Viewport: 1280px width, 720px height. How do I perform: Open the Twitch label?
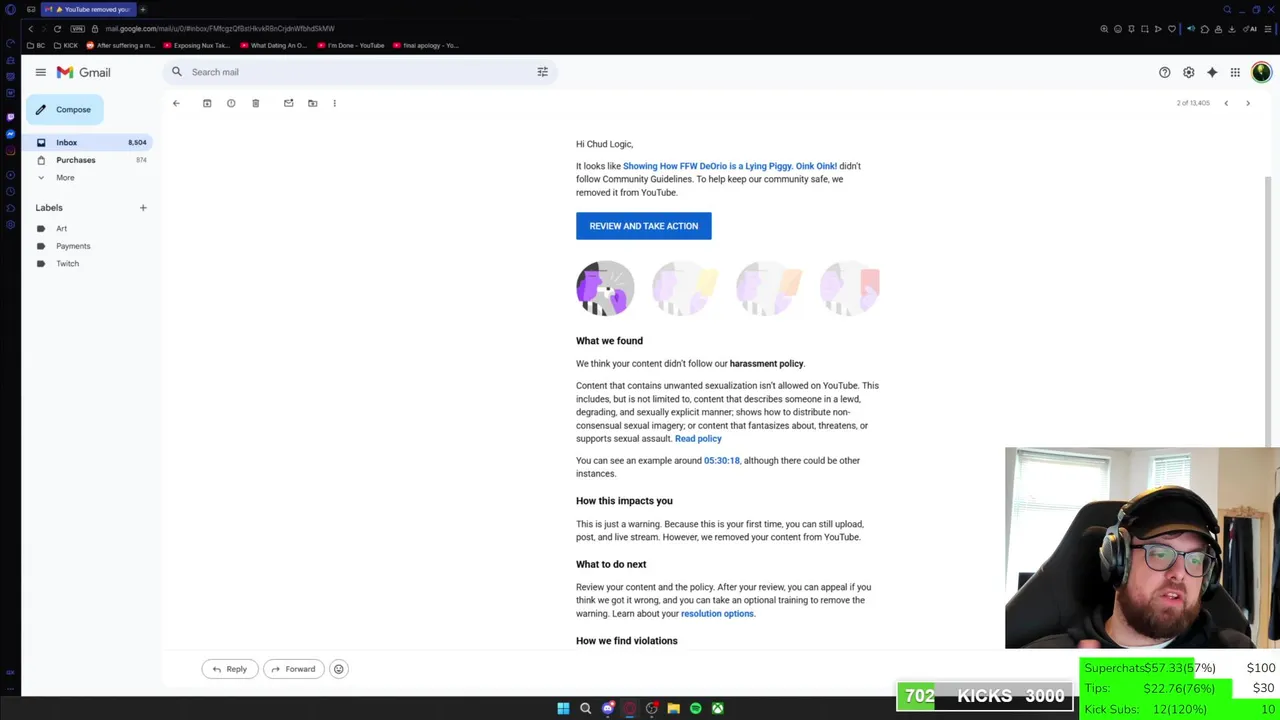pyautogui.click(x=67, y=264)
